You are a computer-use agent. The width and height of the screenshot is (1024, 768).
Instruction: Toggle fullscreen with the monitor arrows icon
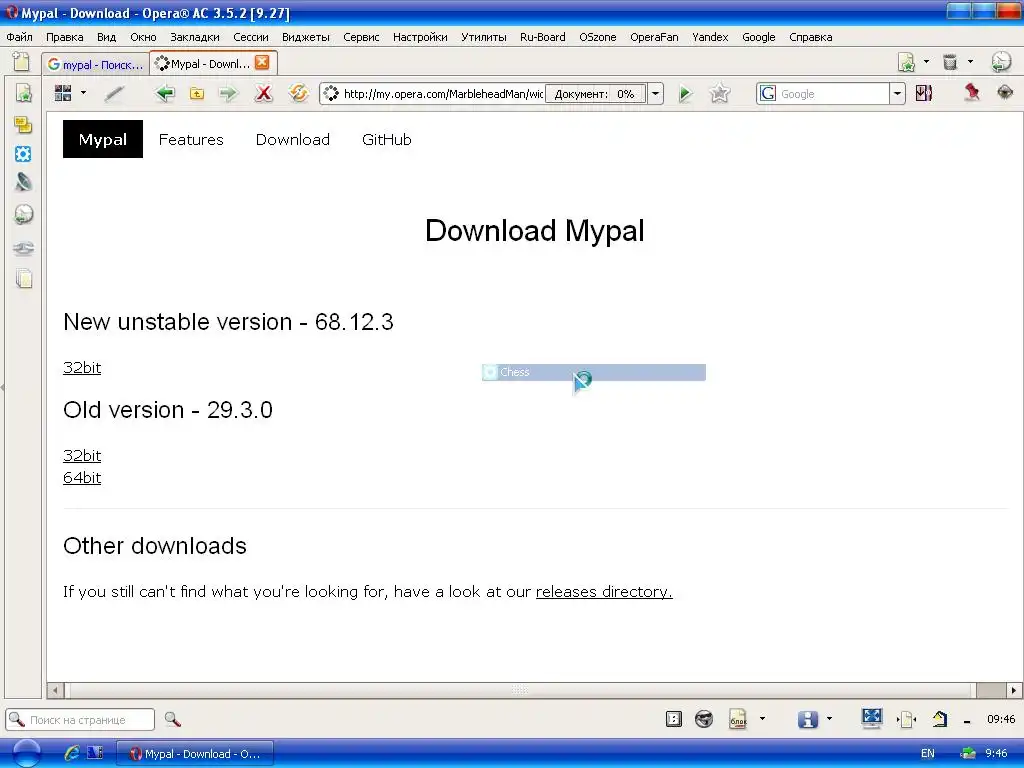871,718
